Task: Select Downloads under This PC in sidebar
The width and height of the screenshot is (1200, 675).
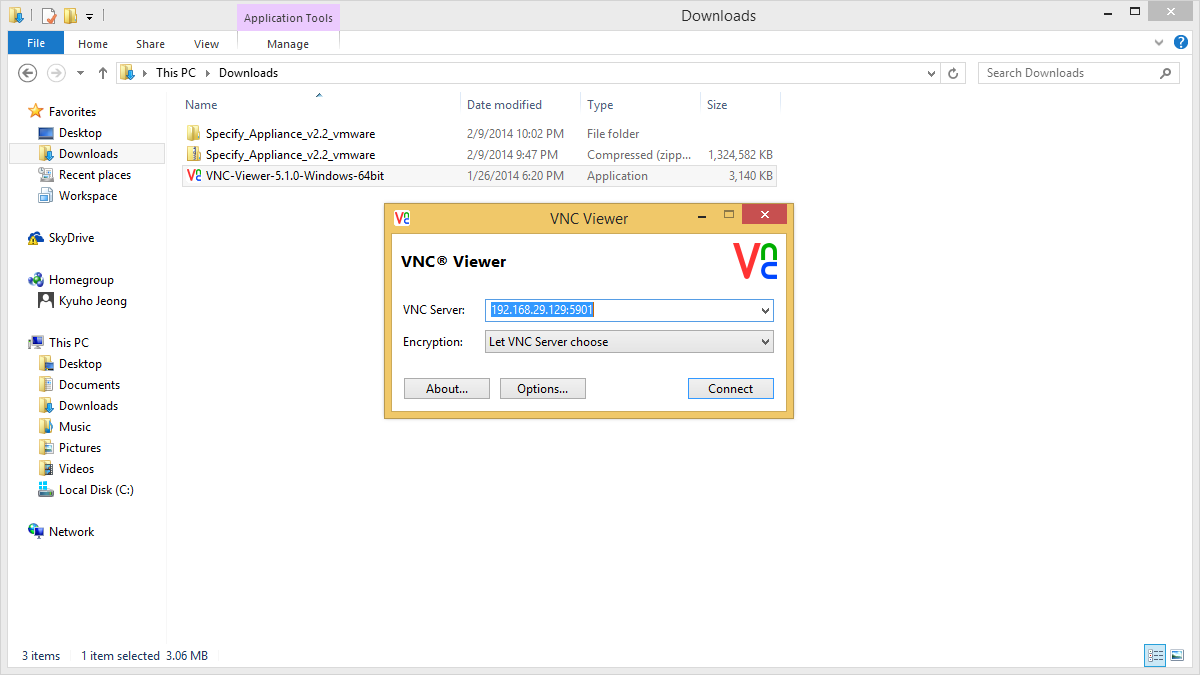Action: point(87,406)
